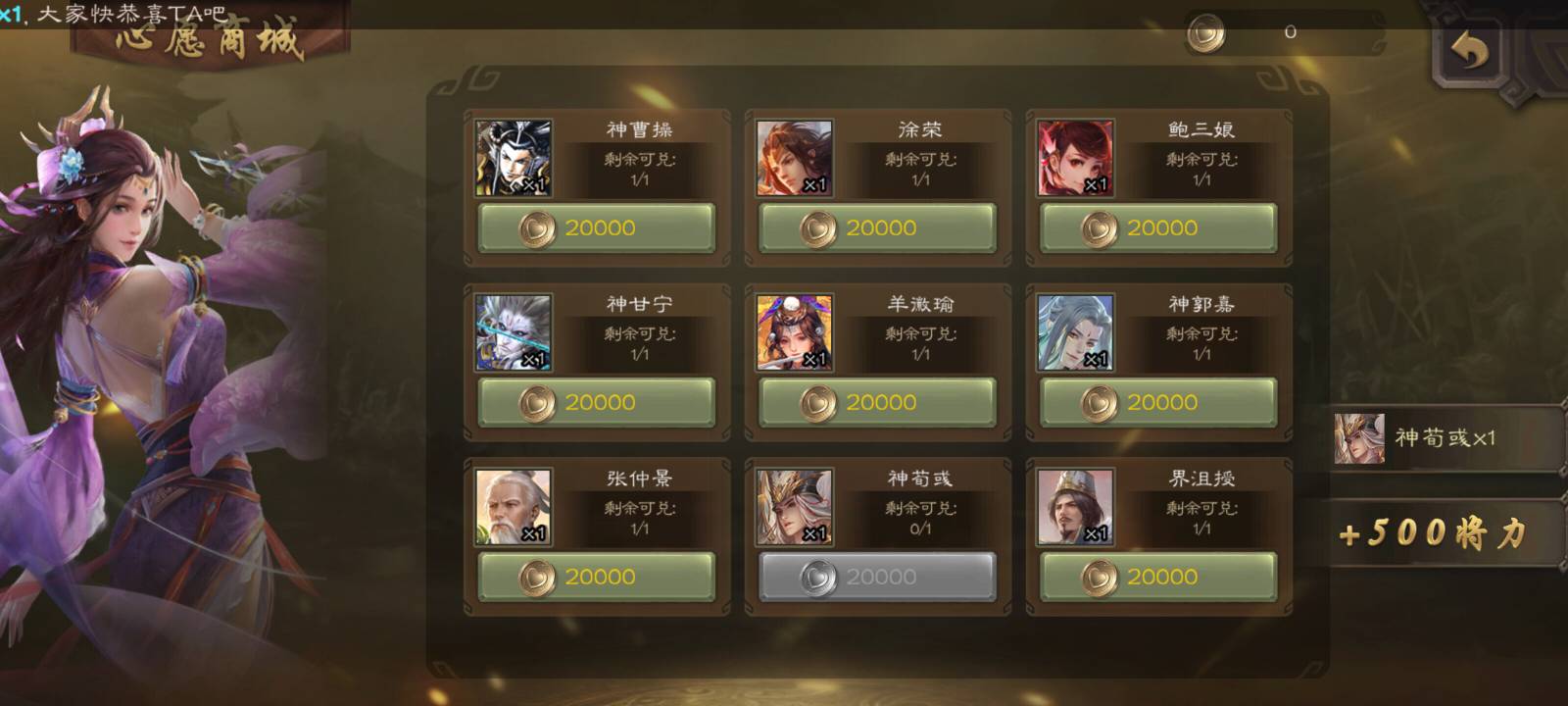Buy 鲍三娘 for 20000 coins
Image resolution: width=1568 pixels, height=706 pixels.
click(x=1158, y=228)
